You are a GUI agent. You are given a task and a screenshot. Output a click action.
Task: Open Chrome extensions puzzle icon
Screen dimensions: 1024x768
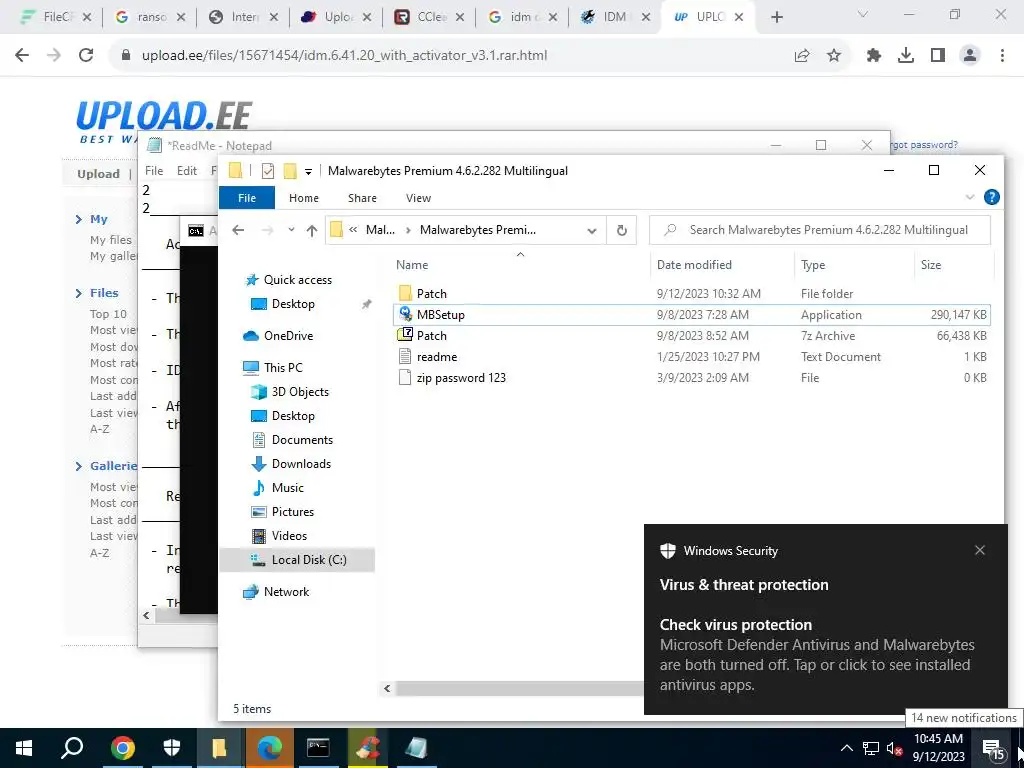874,56
